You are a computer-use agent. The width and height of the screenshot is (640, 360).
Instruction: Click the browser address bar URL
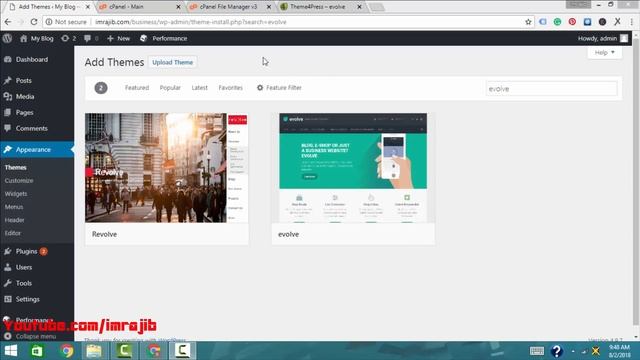(191, 22)
